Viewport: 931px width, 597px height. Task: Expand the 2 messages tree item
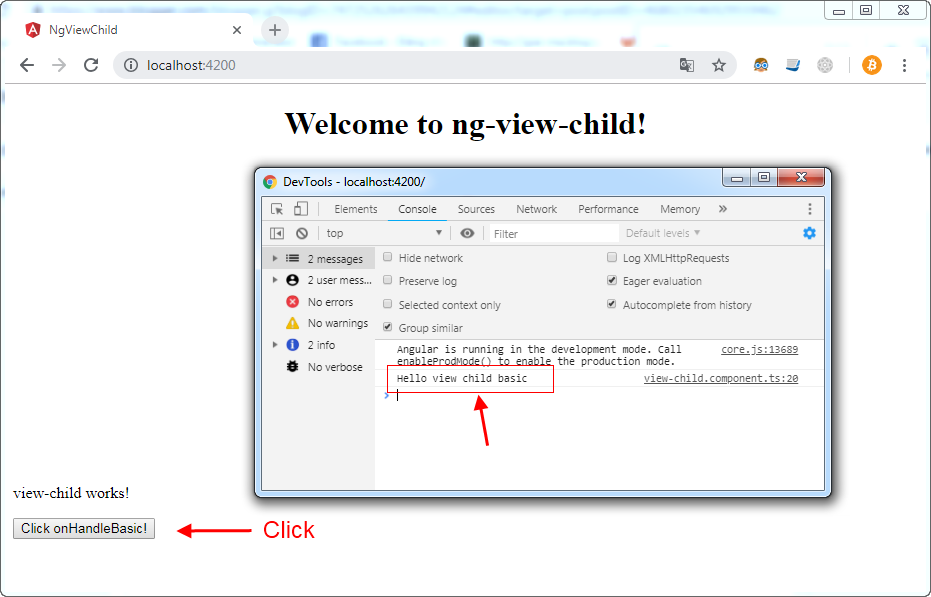click(x=275, y=257)
